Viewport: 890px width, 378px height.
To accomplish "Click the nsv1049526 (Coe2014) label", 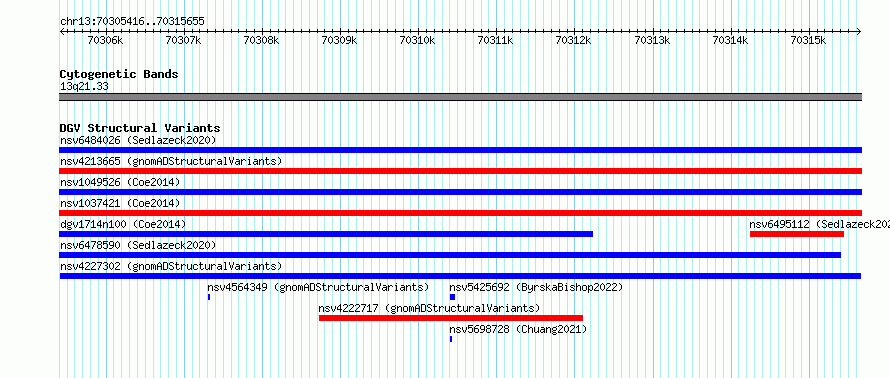I will tap(120, 182).
